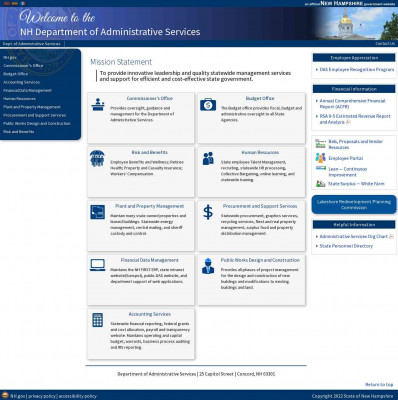The width and height of the screenshot is (398, 400).
Task: Go to Plant and Property Management in sidebar
Action: (32, 107)
